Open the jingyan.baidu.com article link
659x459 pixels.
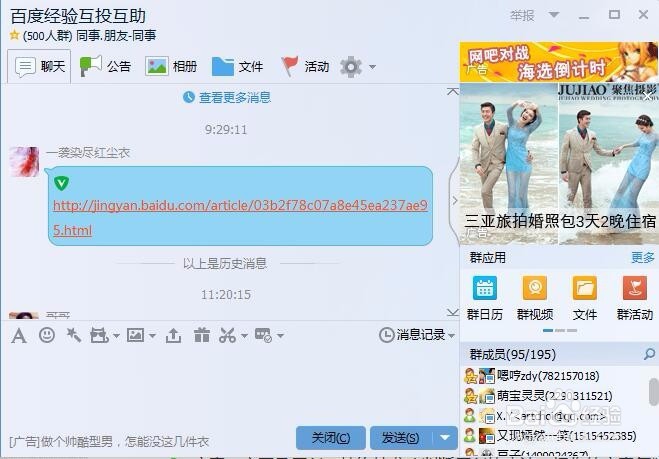pos(240,218)
